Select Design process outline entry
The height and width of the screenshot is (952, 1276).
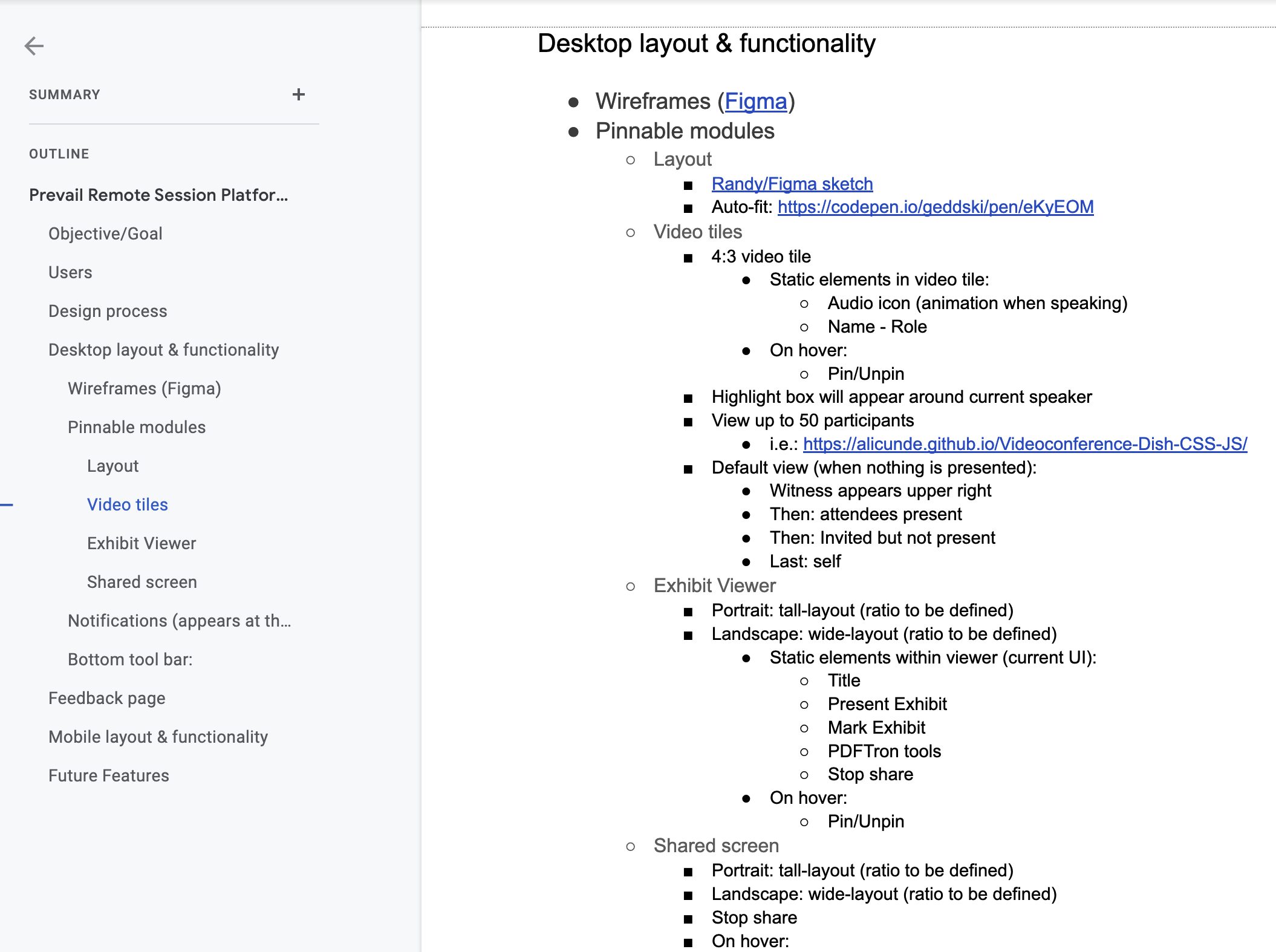[108, 311]
